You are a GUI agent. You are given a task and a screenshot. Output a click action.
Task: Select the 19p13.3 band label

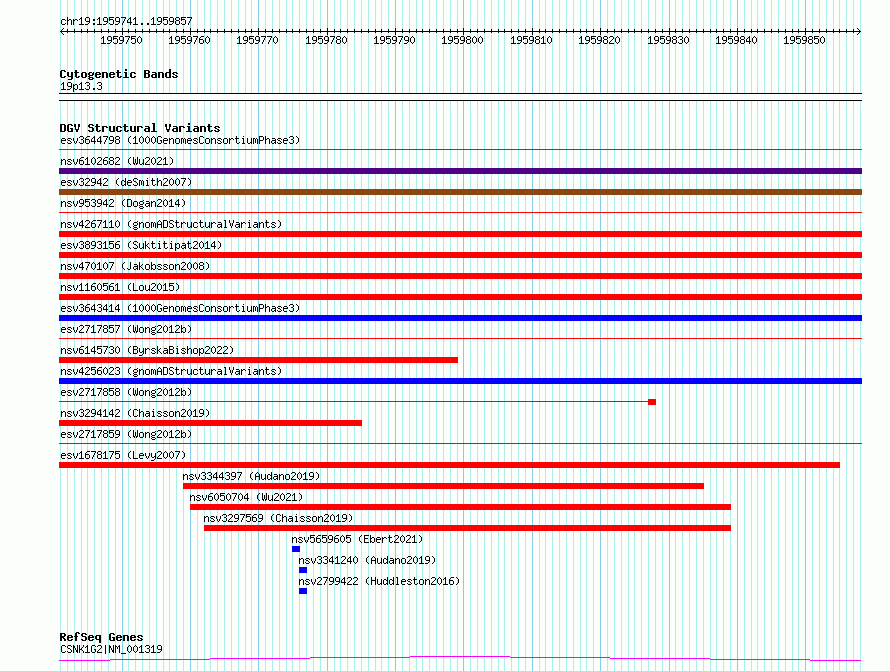click(81, 86)
